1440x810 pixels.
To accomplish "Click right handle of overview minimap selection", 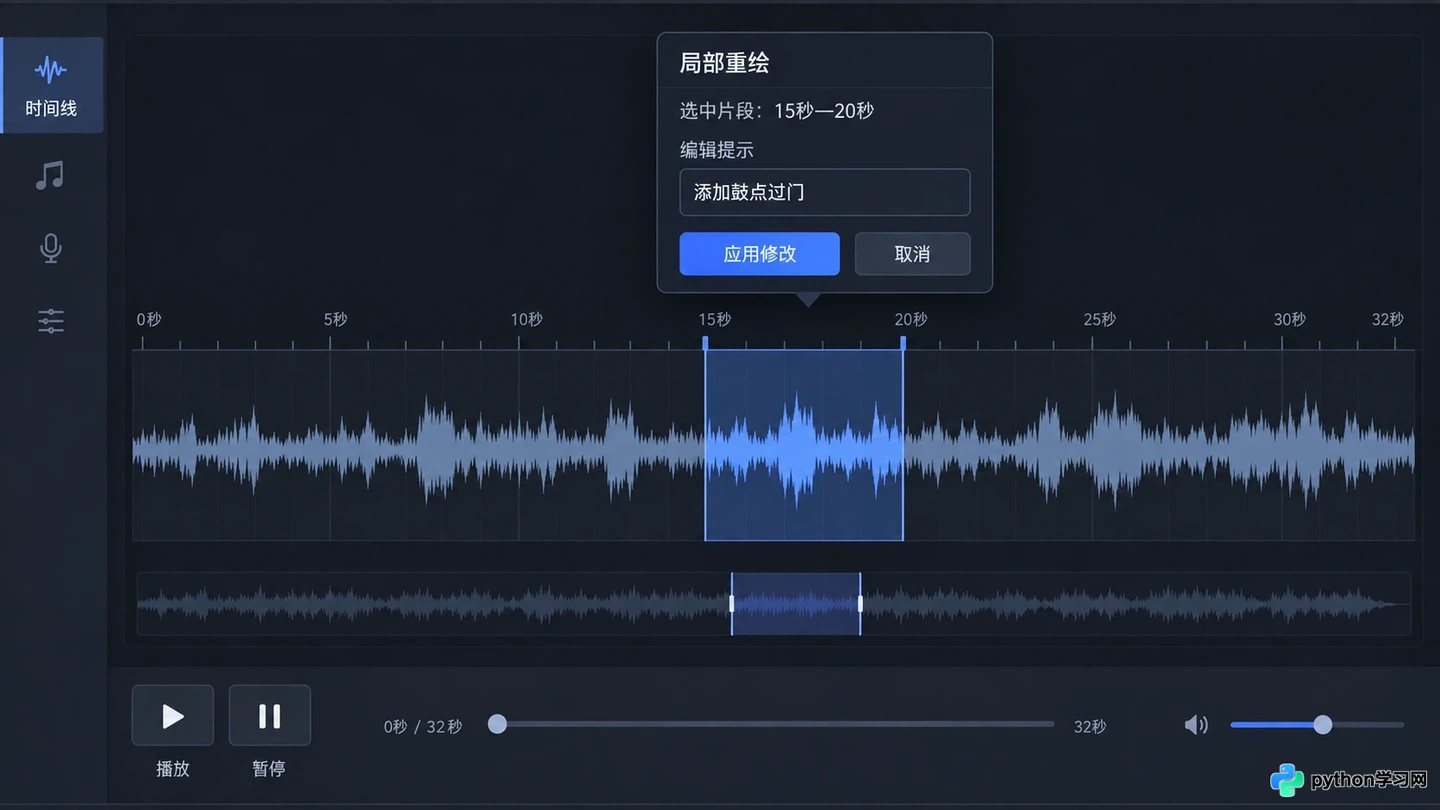I will tap(860, 604).
